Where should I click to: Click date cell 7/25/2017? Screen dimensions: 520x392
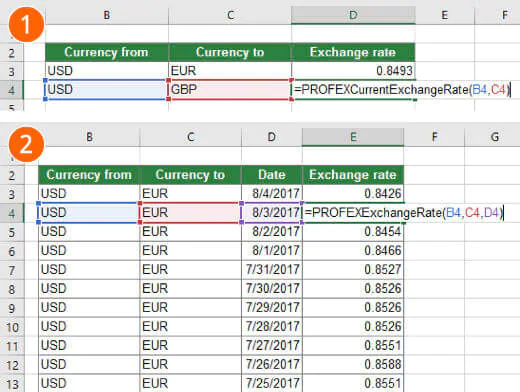tap(272, 383)
